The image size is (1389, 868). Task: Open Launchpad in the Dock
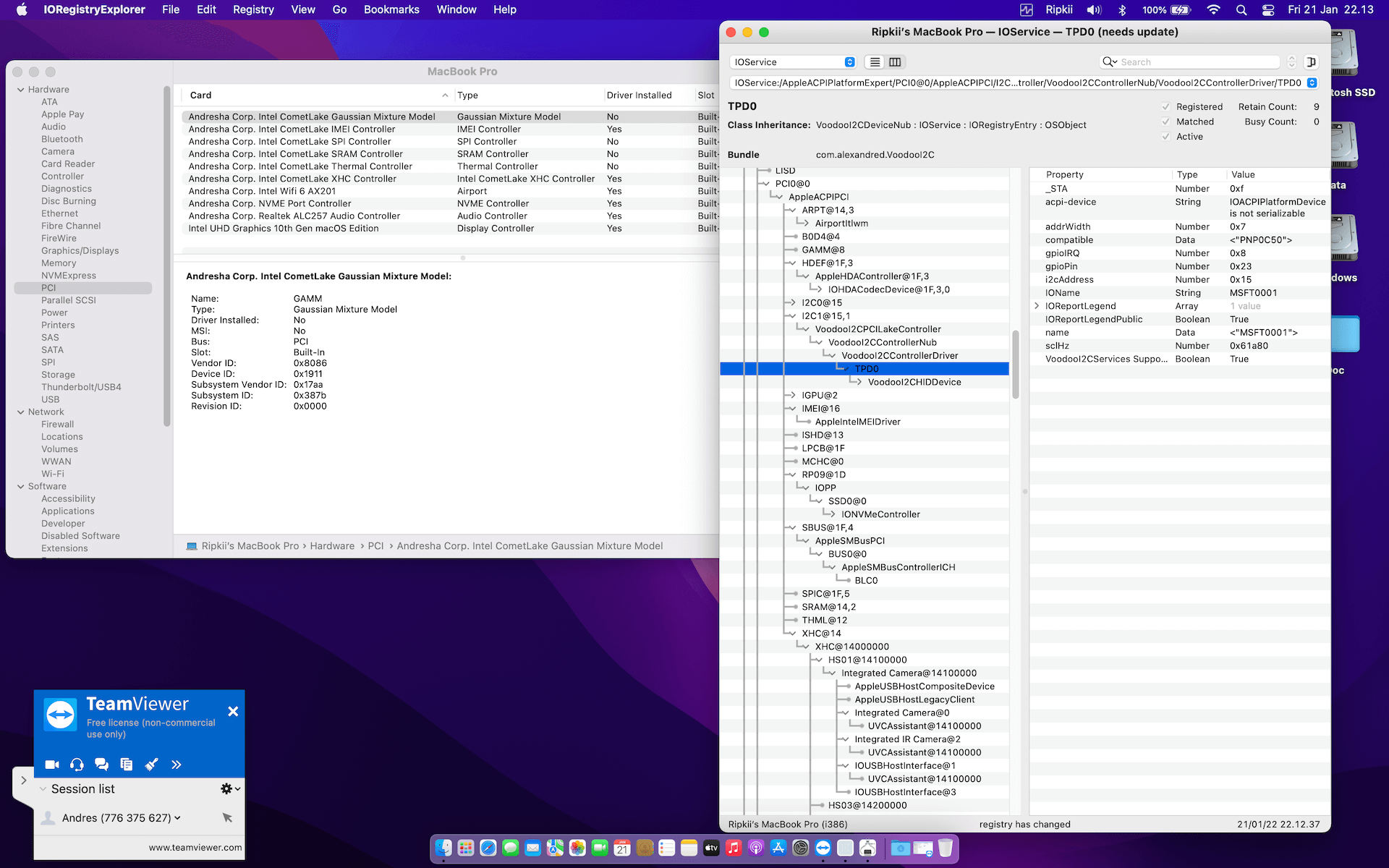[466, 848]
